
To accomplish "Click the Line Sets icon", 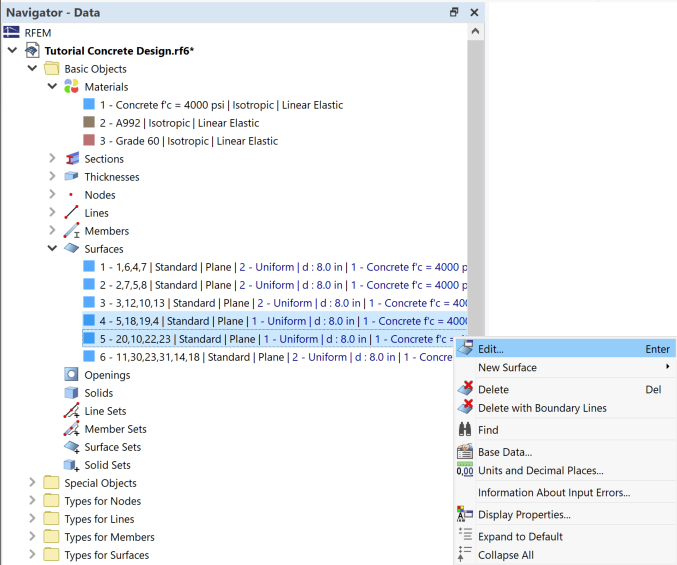I will point(72,410).
